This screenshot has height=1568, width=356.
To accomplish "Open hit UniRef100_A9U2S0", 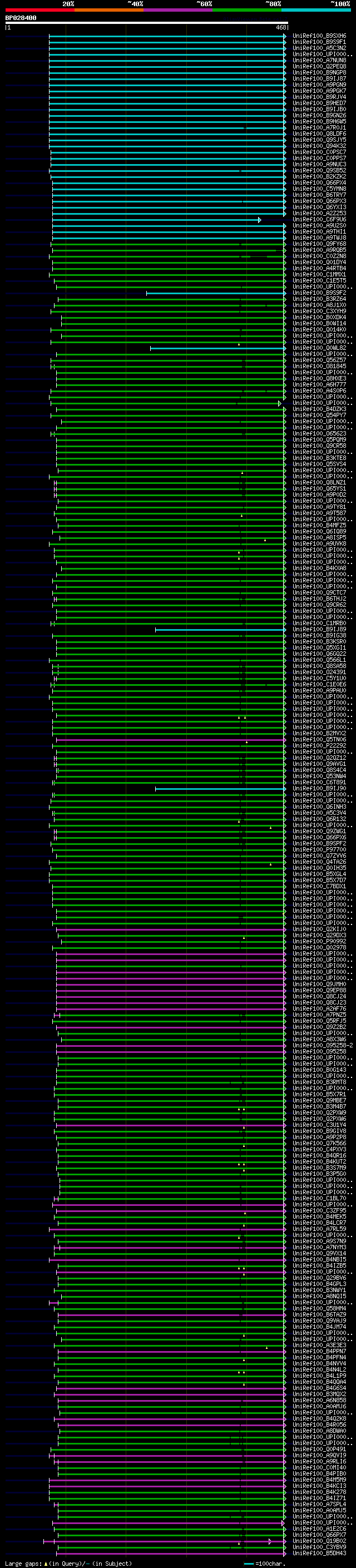I will click(319, 225).
